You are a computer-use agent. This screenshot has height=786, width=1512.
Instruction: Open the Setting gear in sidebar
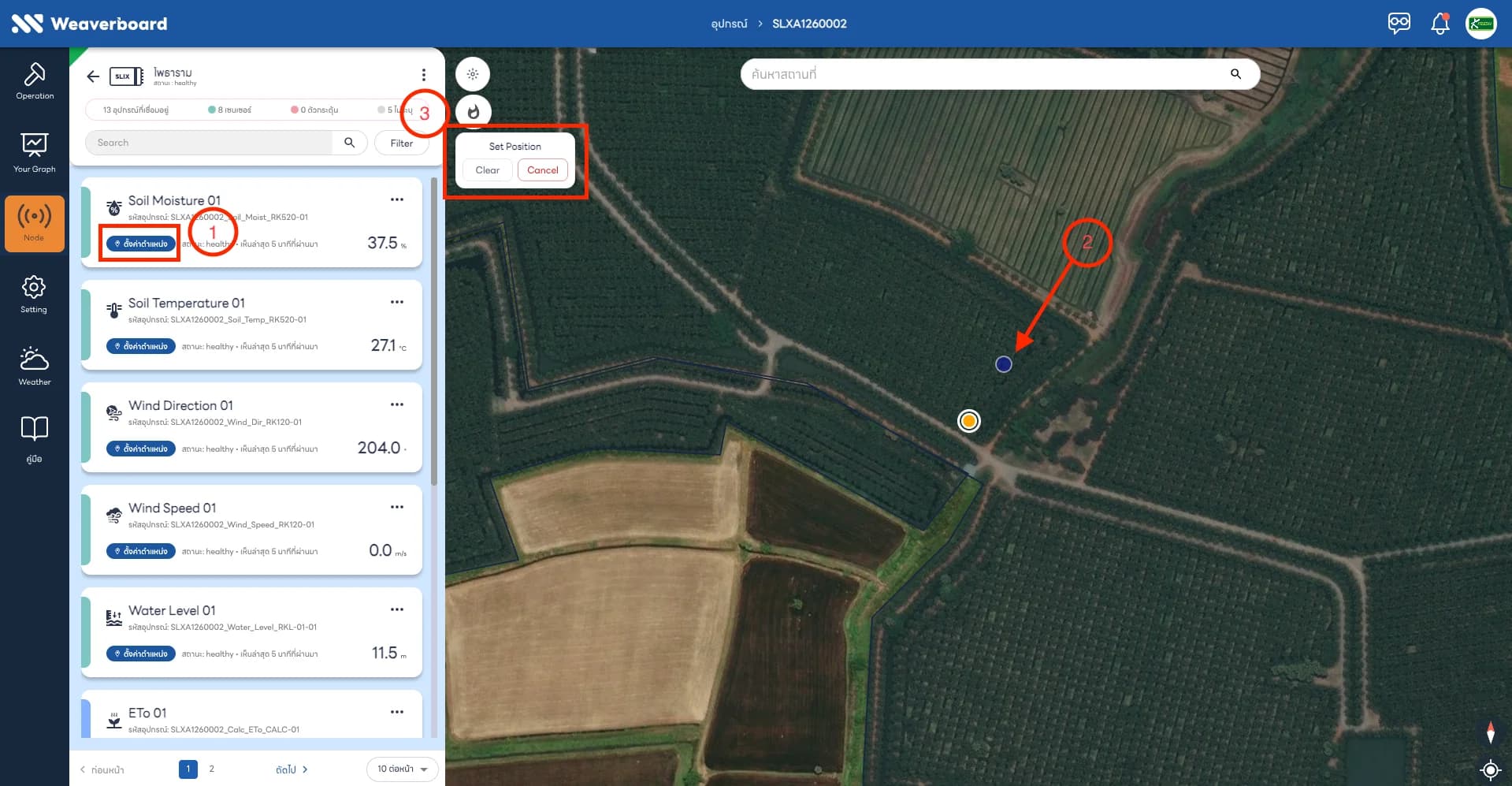pyautogui.click(x=34, y=294)
